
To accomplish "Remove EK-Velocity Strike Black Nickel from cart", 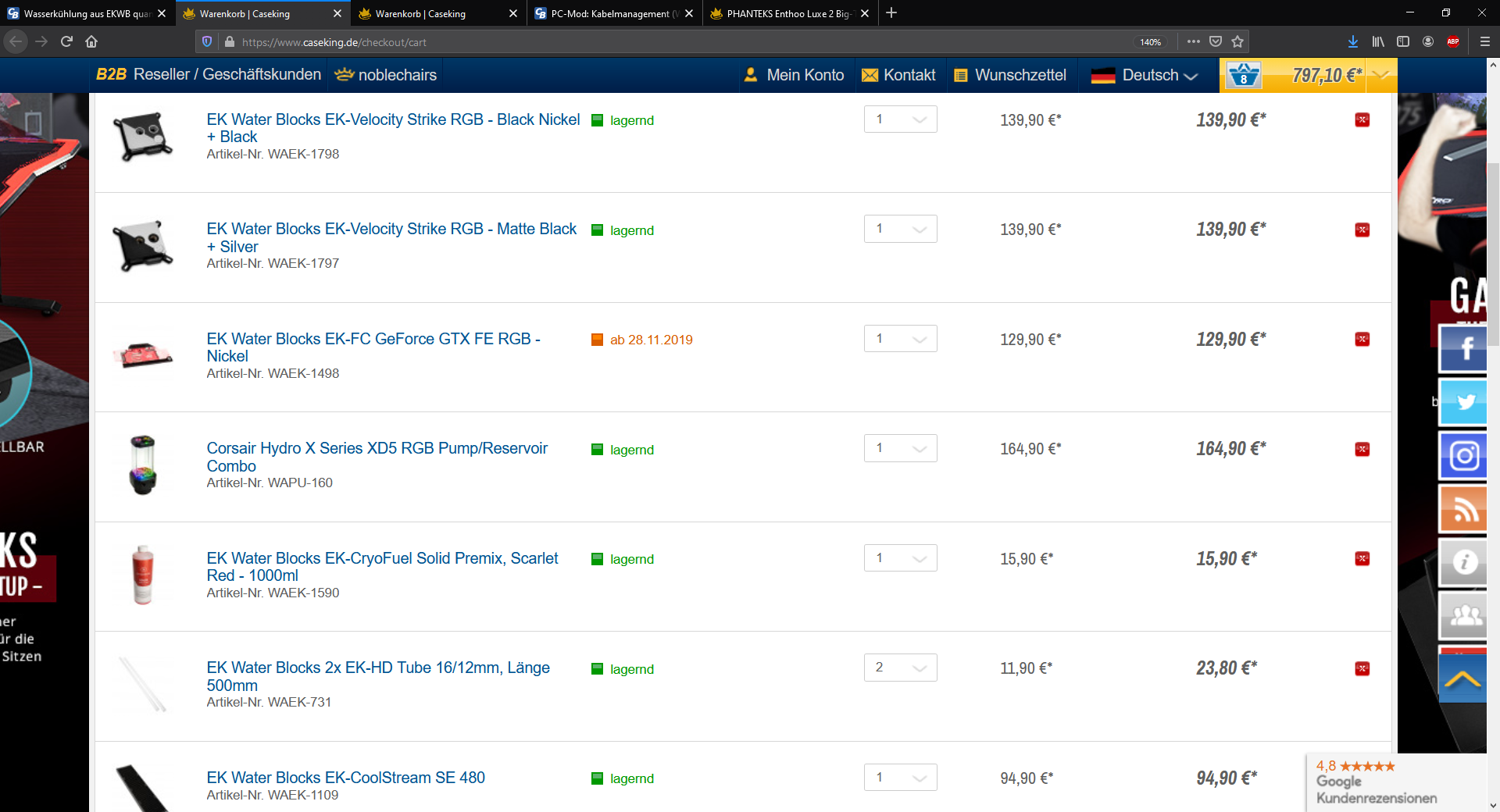I will pyautogui.click(x=1362, y=119).
